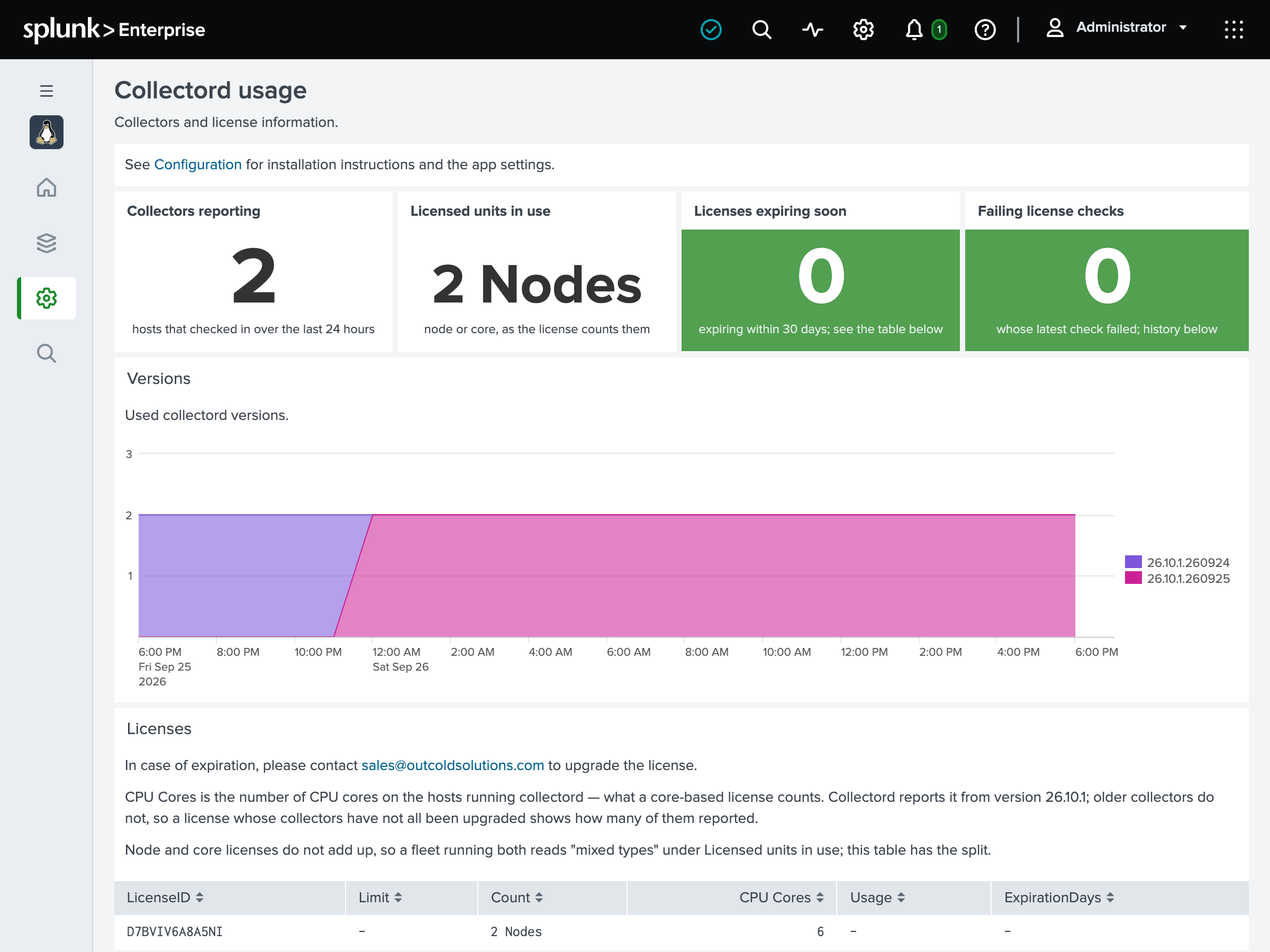
Task: Click the CPU Cores value 6
Action: 820,931
